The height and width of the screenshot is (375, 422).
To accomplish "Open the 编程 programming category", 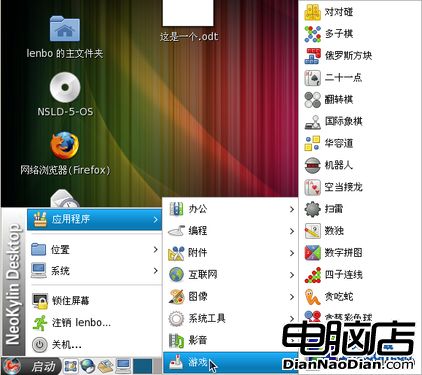I will [230, 231].
